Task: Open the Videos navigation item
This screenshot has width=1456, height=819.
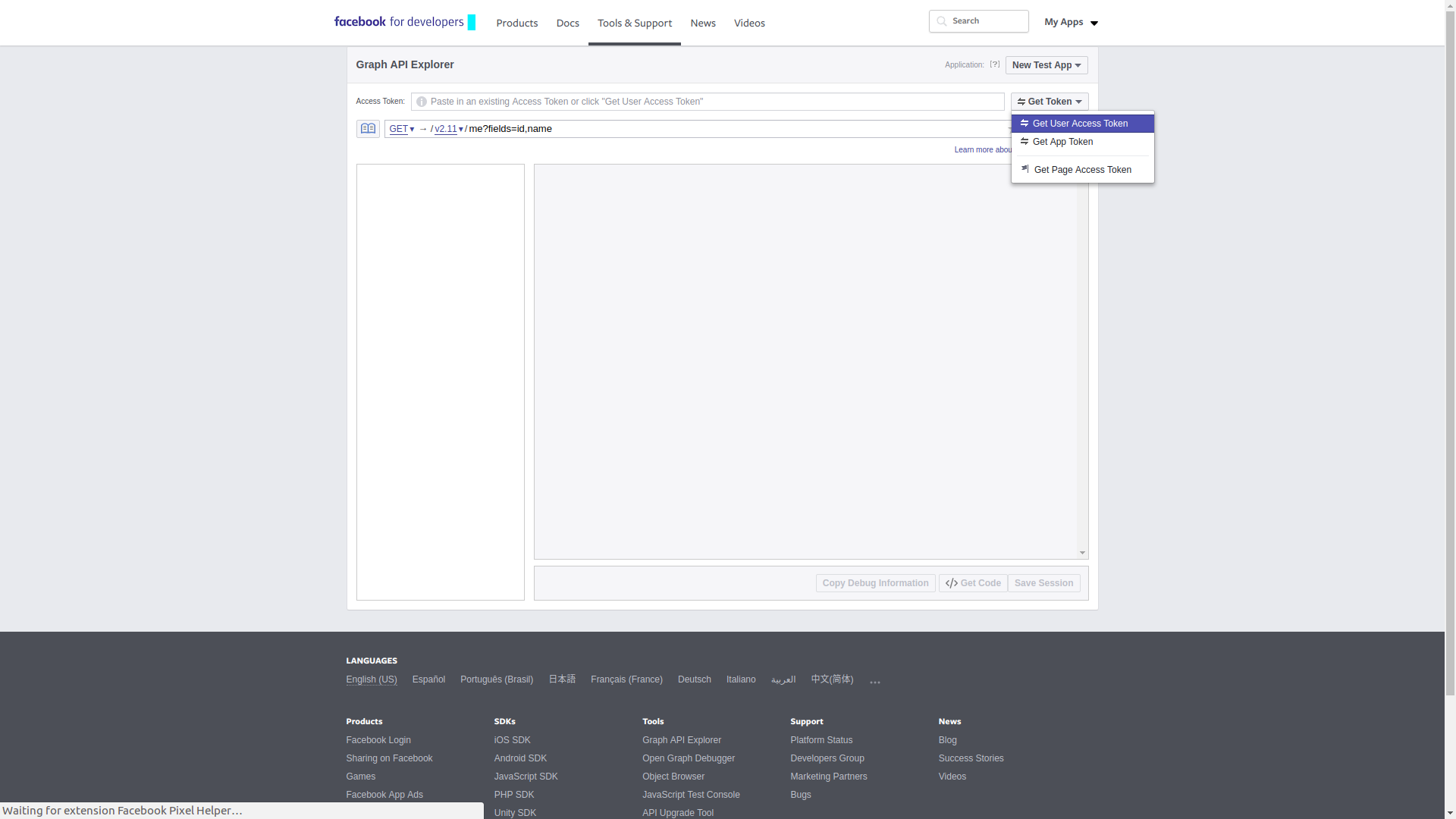Action: click(749, 23)
